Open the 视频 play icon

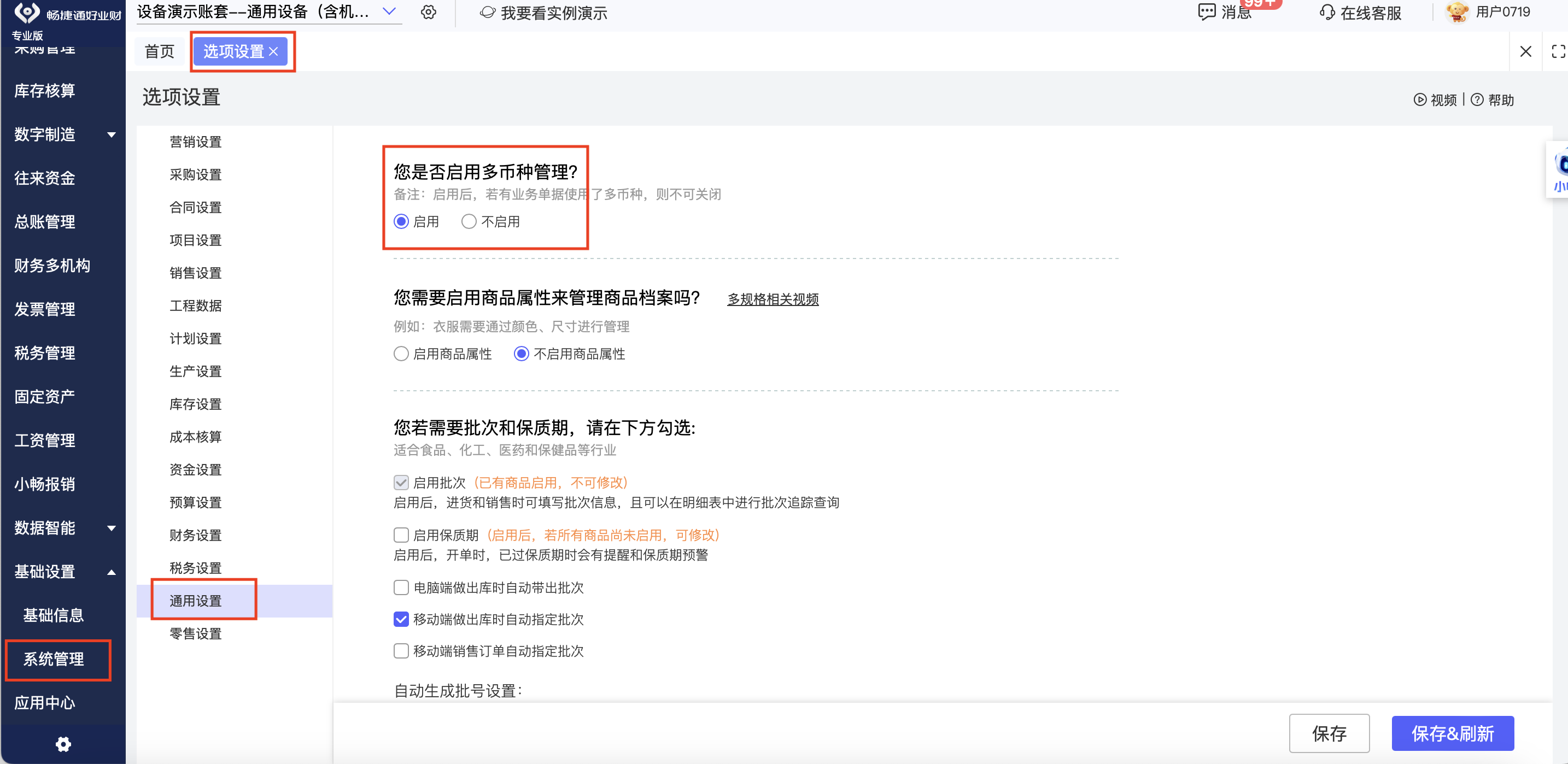(x=1419, y=100)
